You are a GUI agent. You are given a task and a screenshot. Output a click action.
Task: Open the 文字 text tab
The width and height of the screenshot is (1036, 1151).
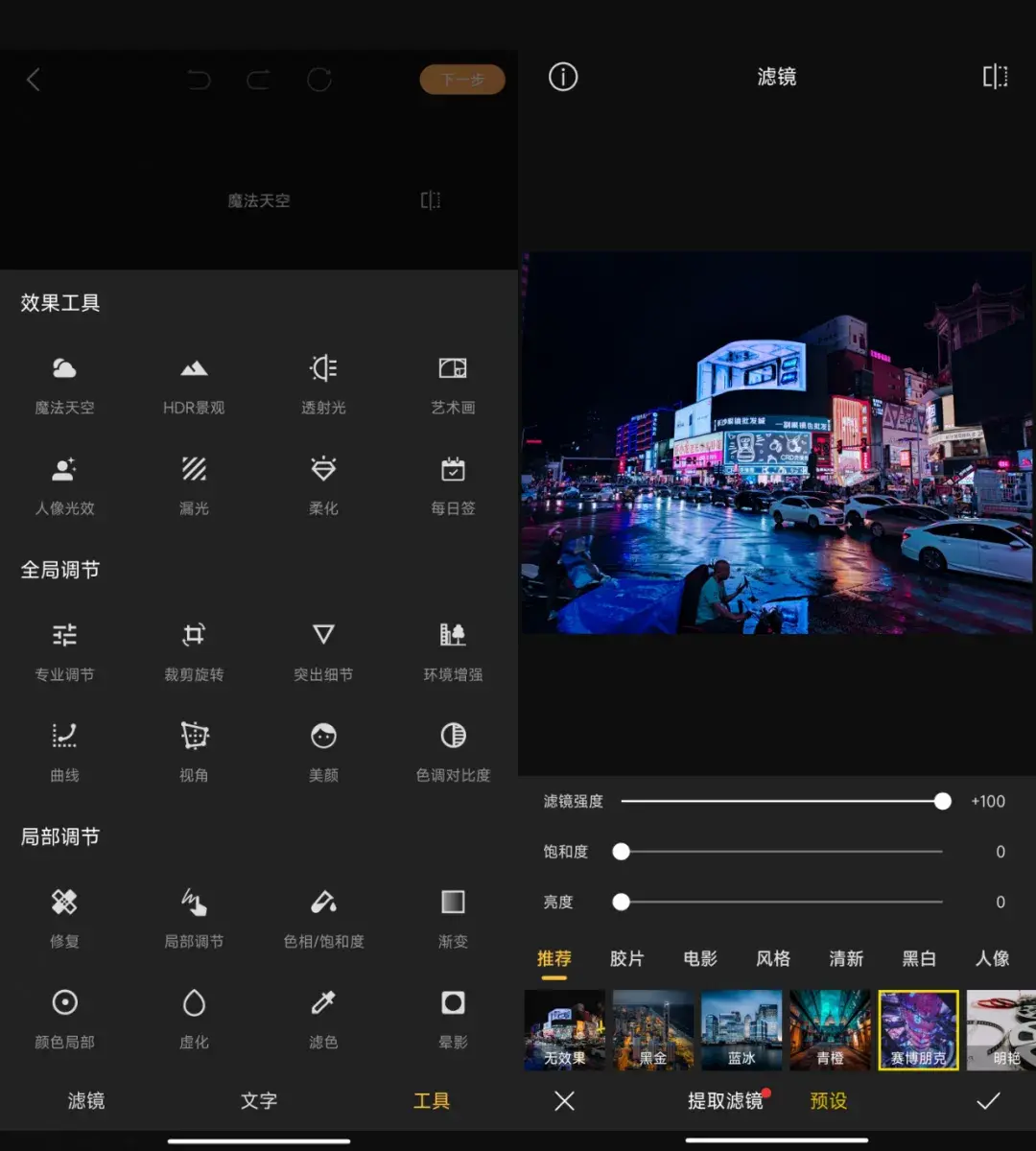pos(258,1101)
